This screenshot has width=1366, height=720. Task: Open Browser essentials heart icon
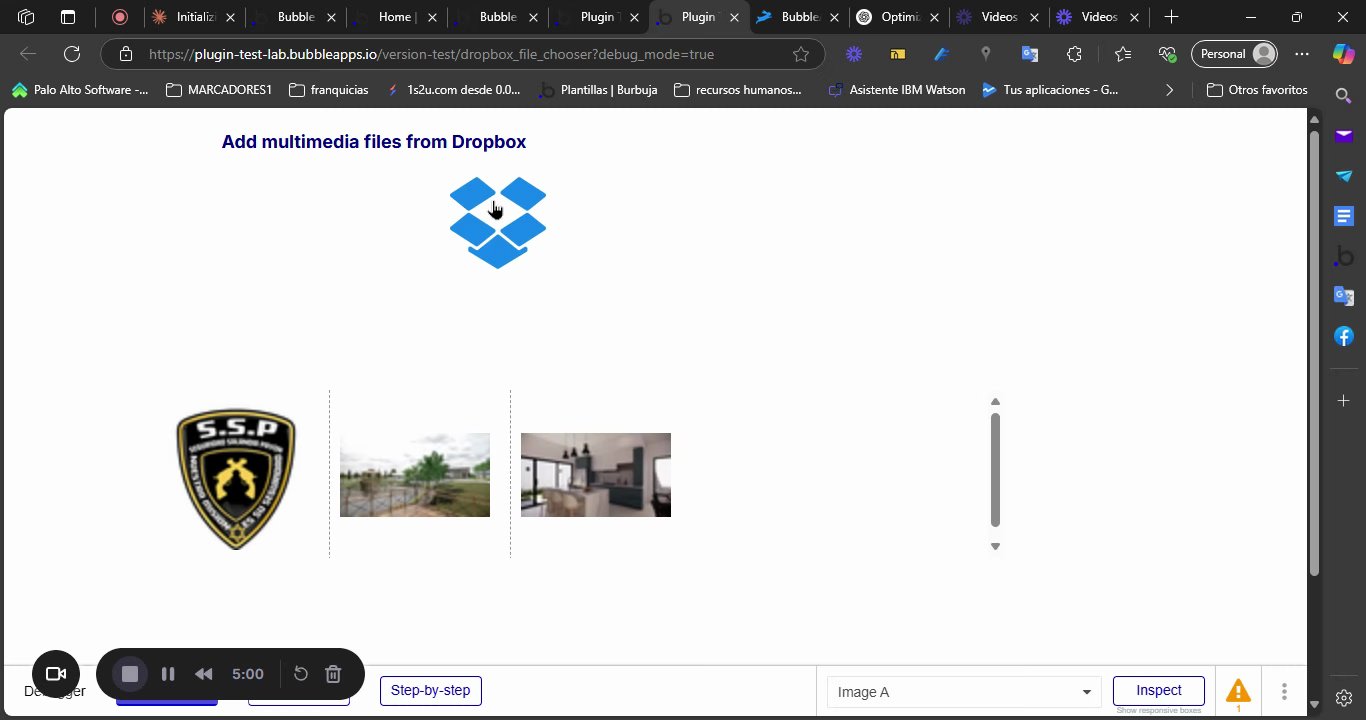click(1167, 54)
